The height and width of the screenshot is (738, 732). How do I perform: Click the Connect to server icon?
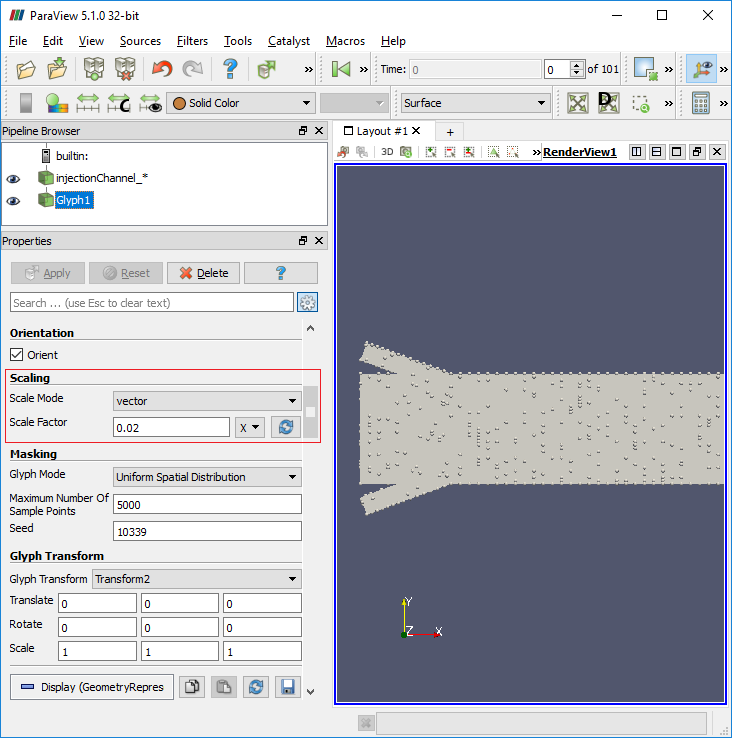[x=94, y=69]
